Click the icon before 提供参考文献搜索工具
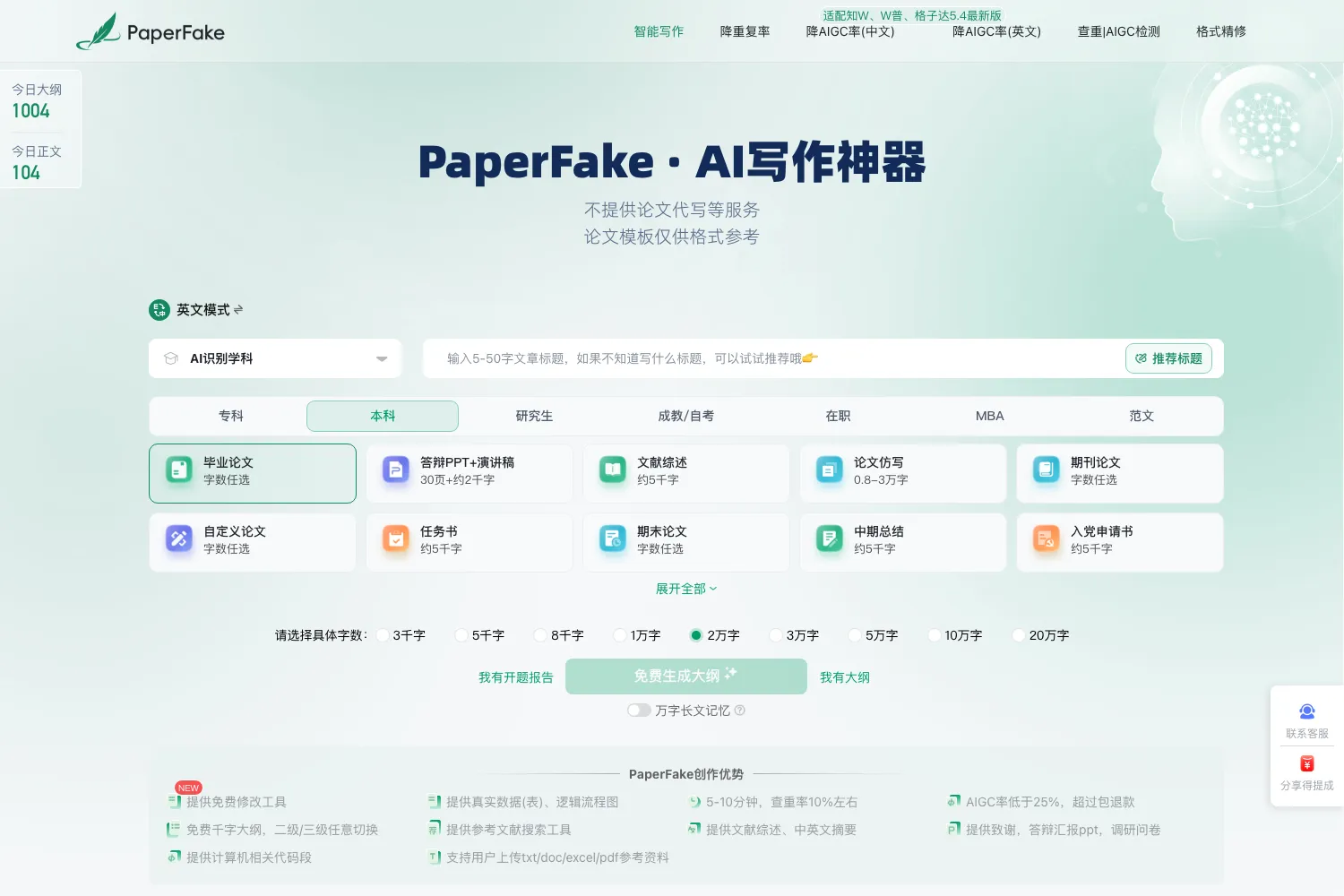The height and width of the screenshot is (896, 1344). [435, 830]
